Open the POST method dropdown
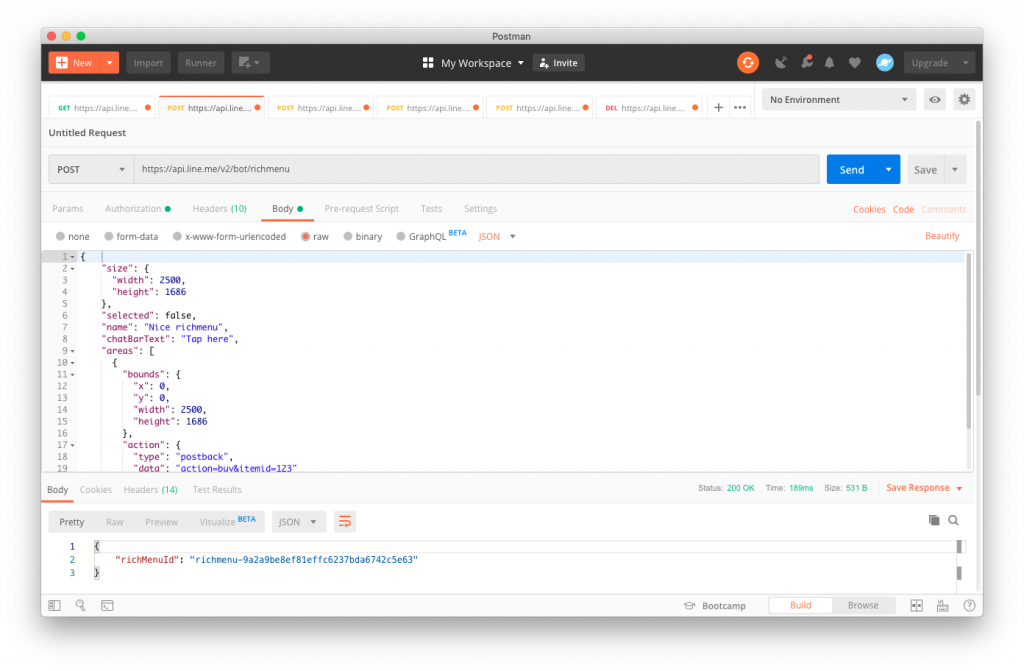 point(91,169)
